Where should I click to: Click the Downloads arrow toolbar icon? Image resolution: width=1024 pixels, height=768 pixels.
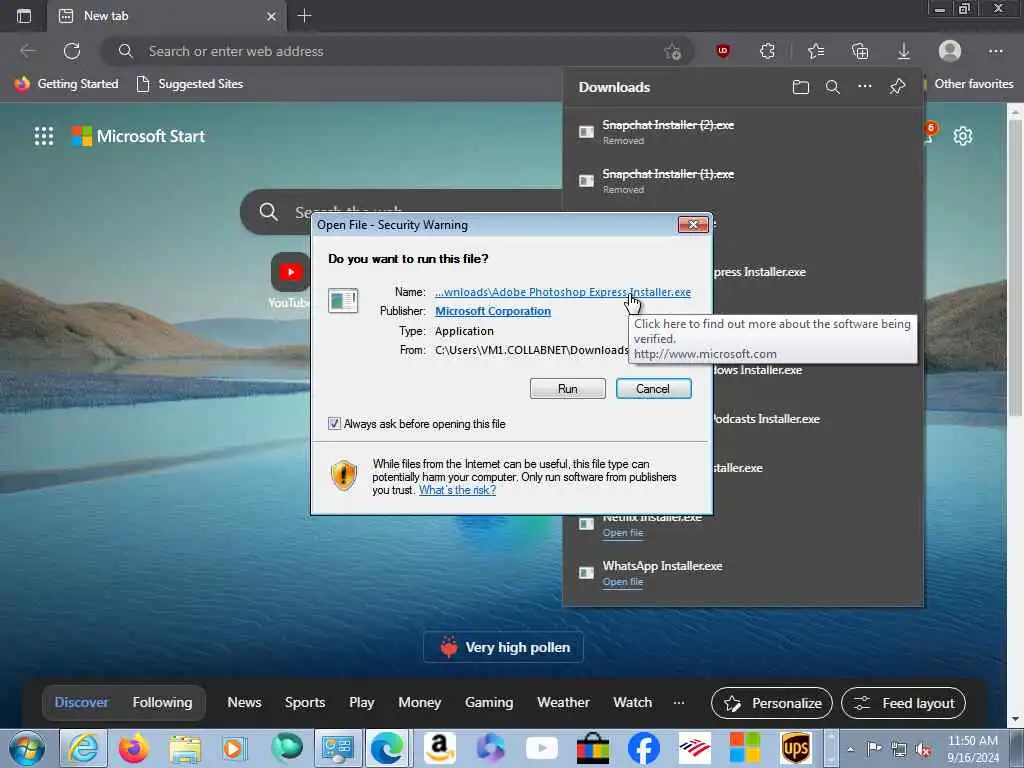click(904, 51)
